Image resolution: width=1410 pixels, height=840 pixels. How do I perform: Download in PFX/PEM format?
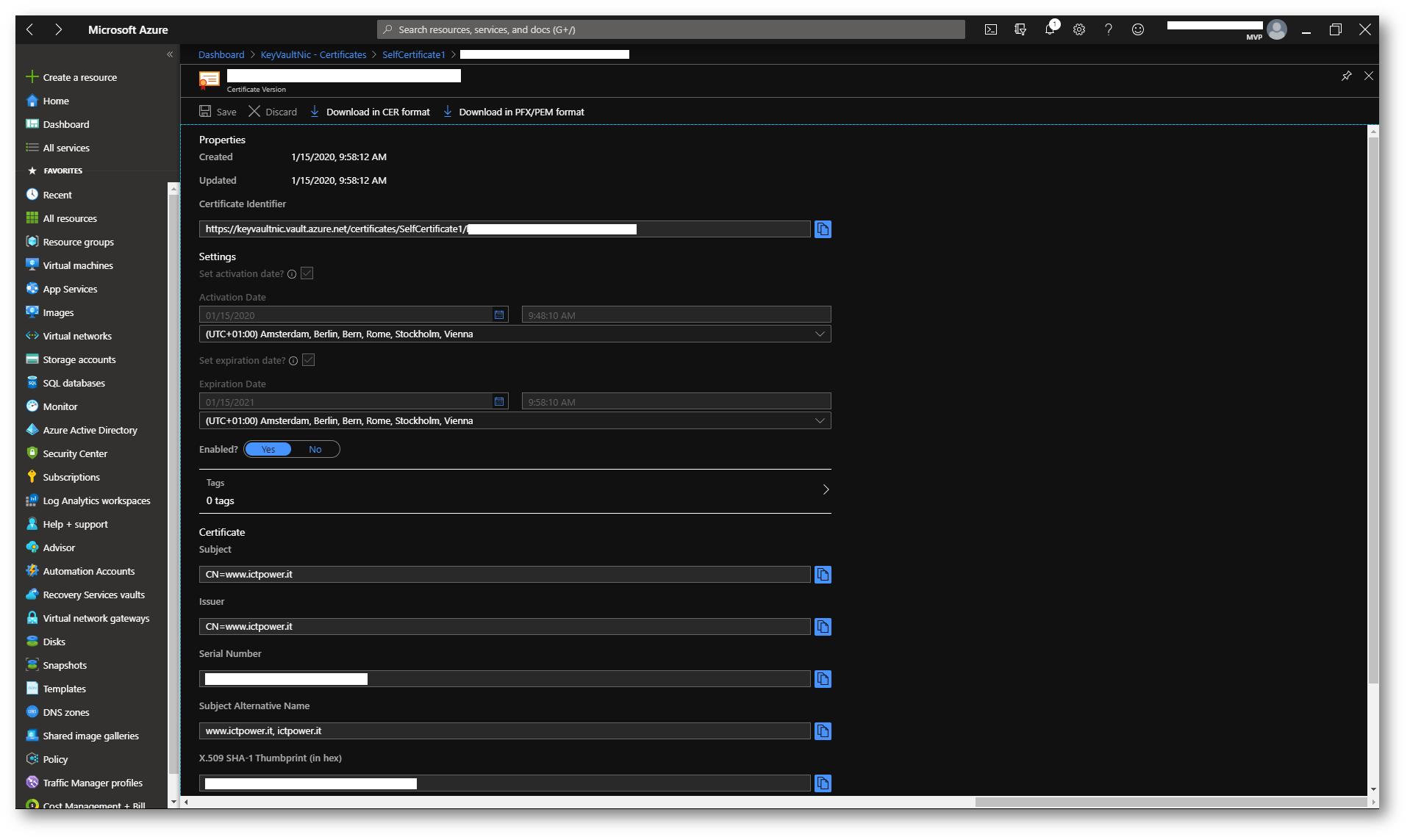(x=513, y=112)
